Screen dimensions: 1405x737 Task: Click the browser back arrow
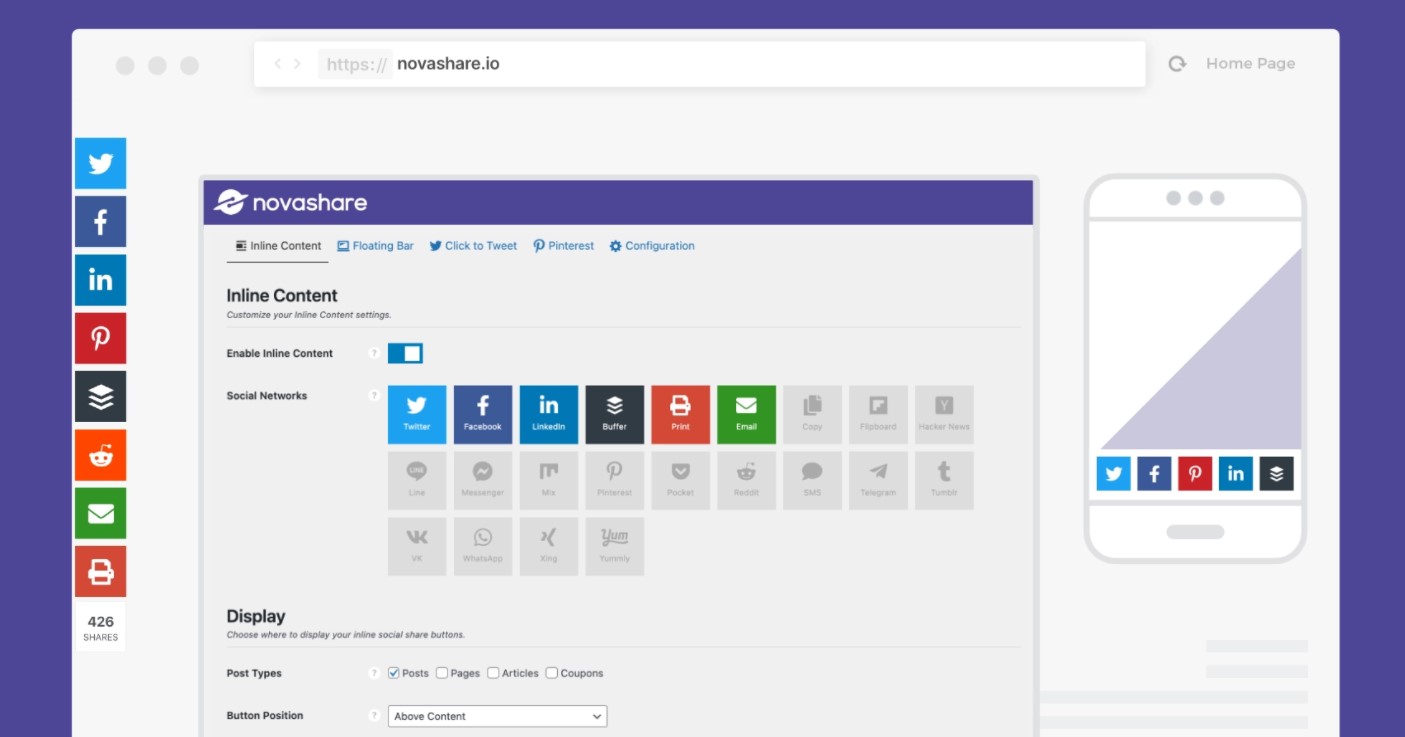[278, 64]
